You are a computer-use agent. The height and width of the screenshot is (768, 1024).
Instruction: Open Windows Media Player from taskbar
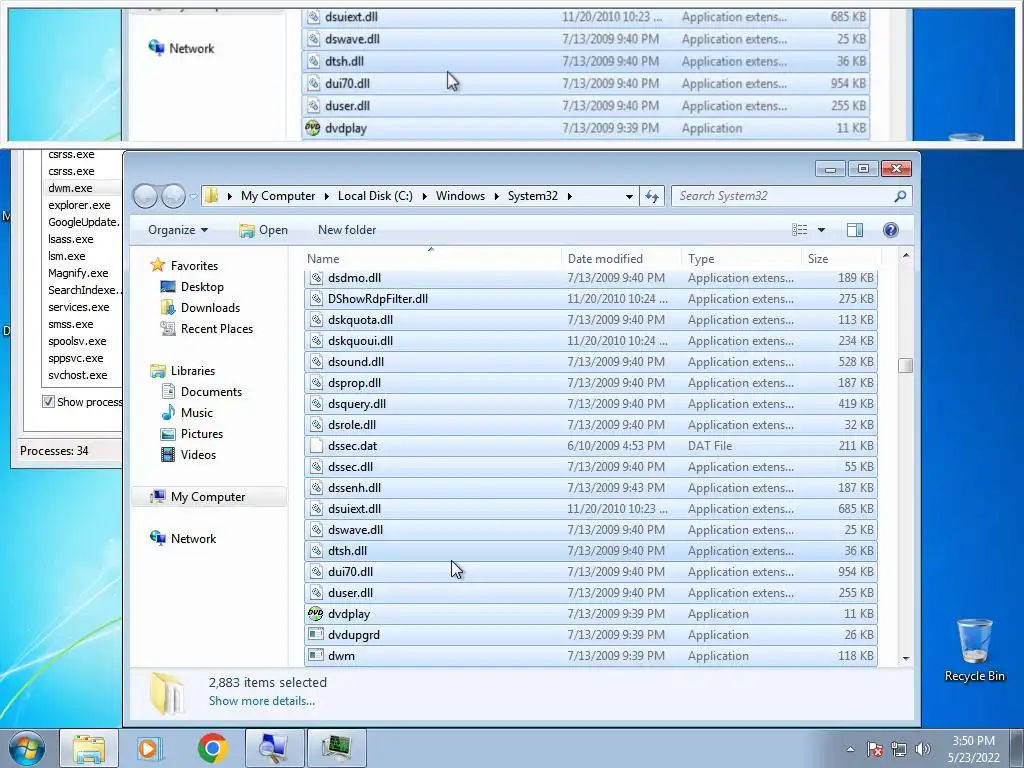(x=150, y=748)
